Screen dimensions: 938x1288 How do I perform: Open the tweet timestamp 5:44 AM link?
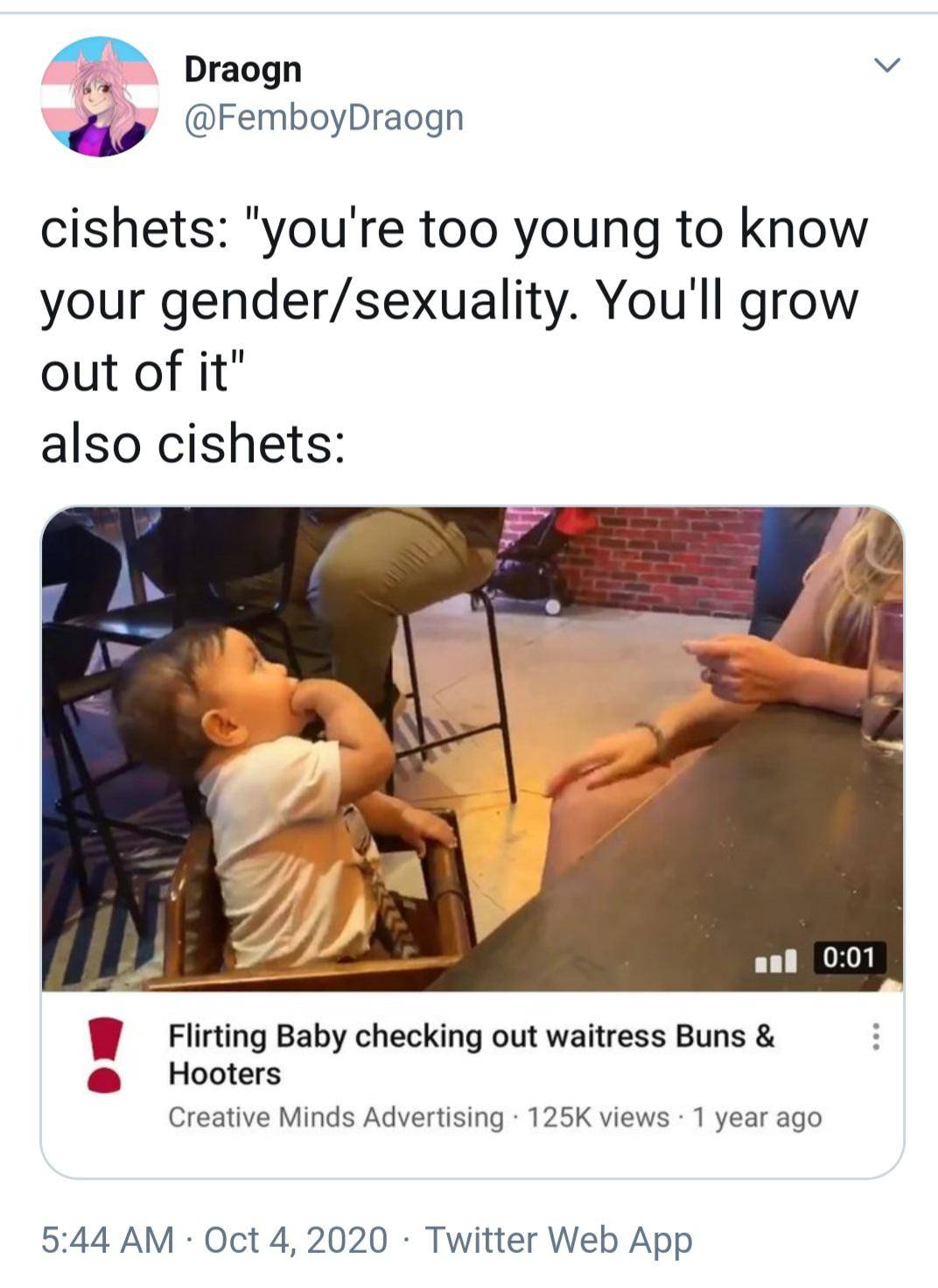pyautogui.click(x=108, y=1239)
